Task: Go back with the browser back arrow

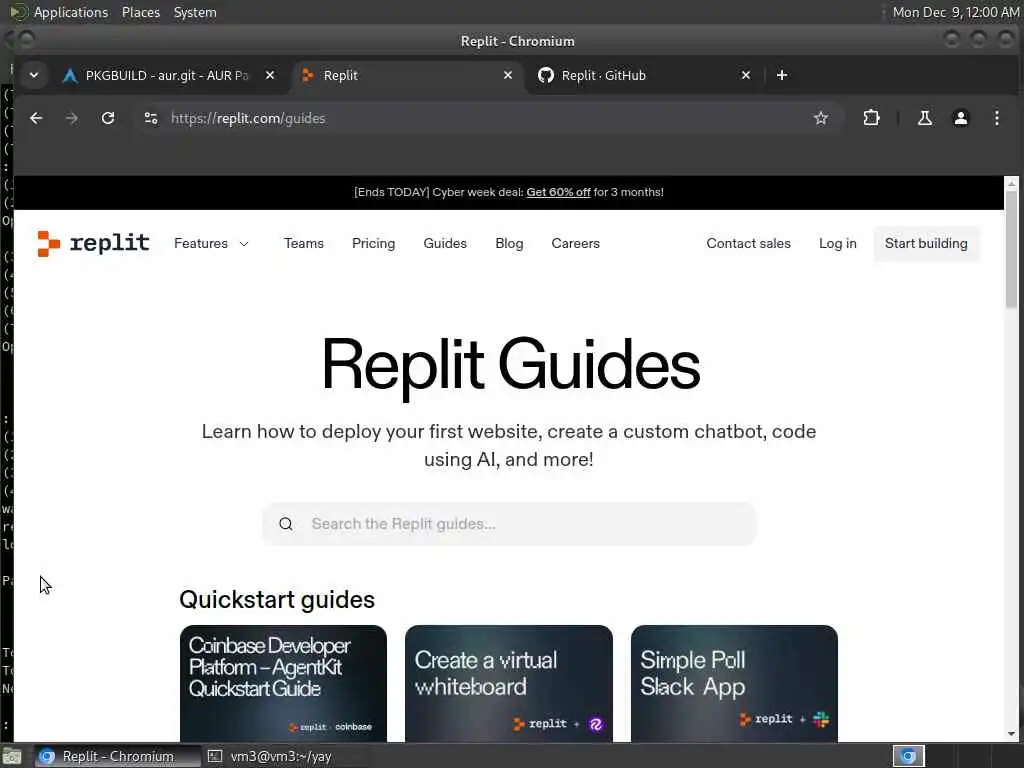Action: [x=36, y=118]
